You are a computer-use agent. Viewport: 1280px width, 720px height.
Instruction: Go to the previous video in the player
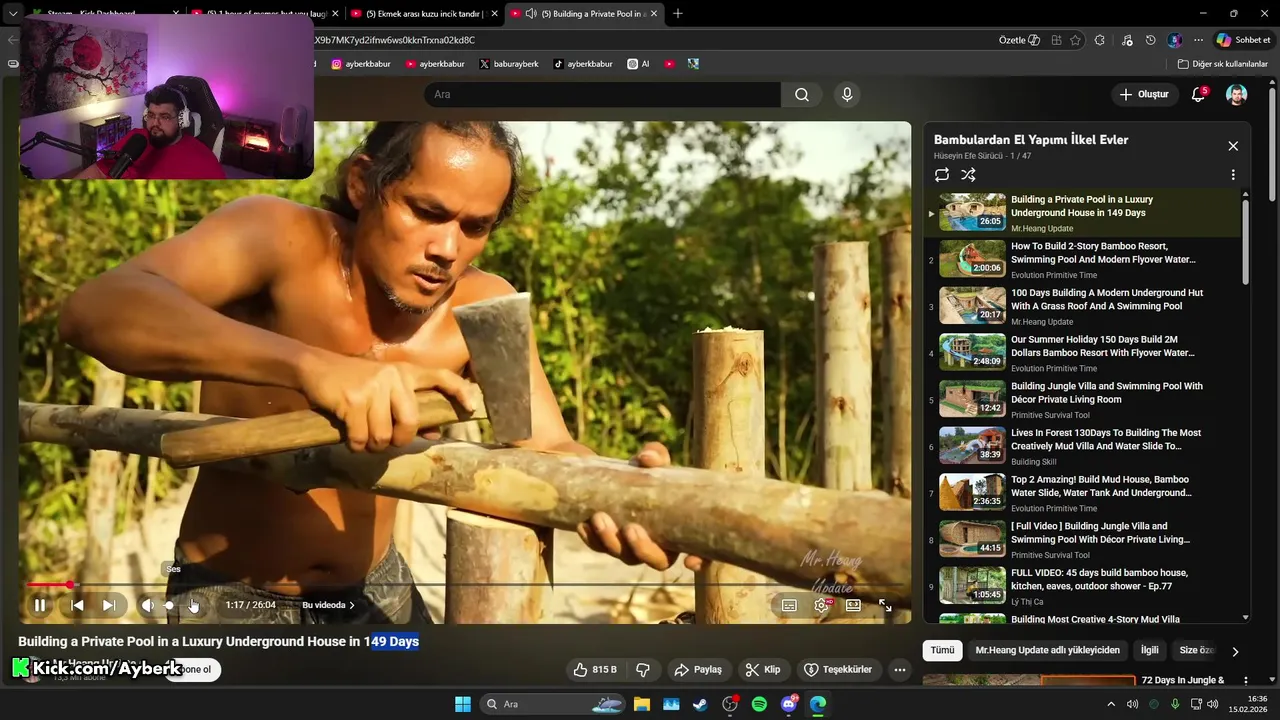[77, 605]
